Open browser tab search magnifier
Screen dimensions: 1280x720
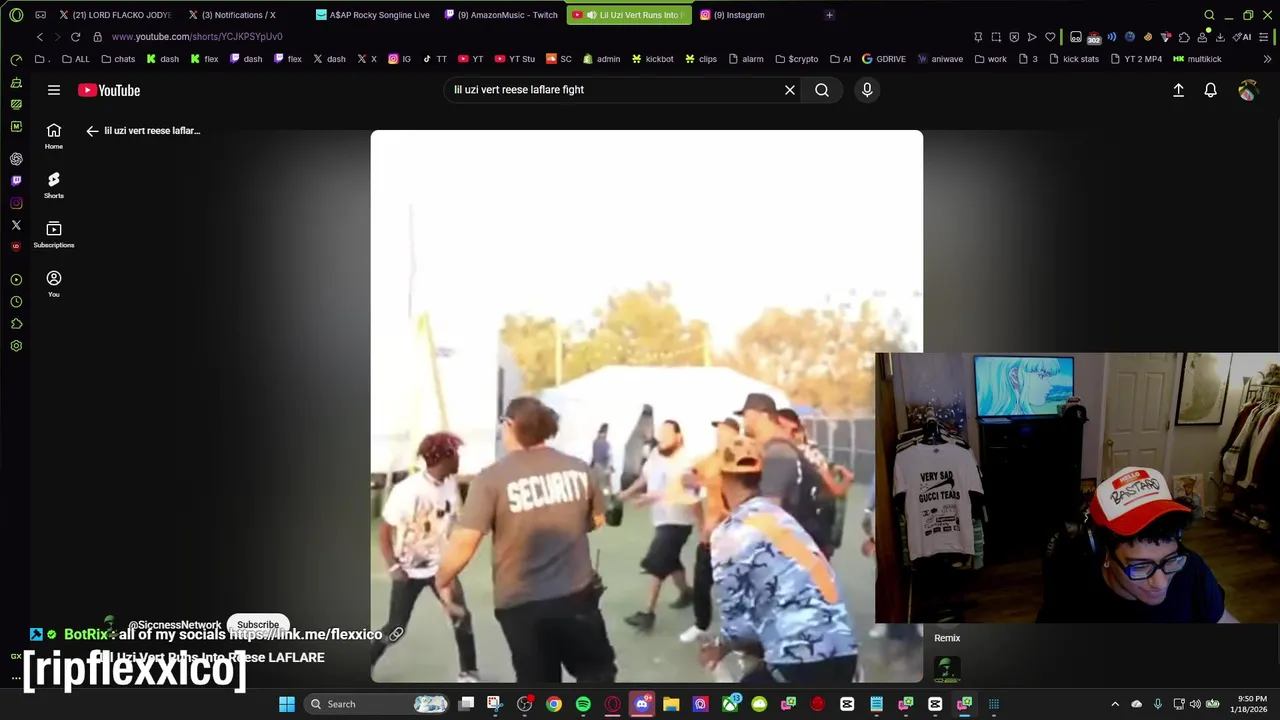(x=1209, y=15)
